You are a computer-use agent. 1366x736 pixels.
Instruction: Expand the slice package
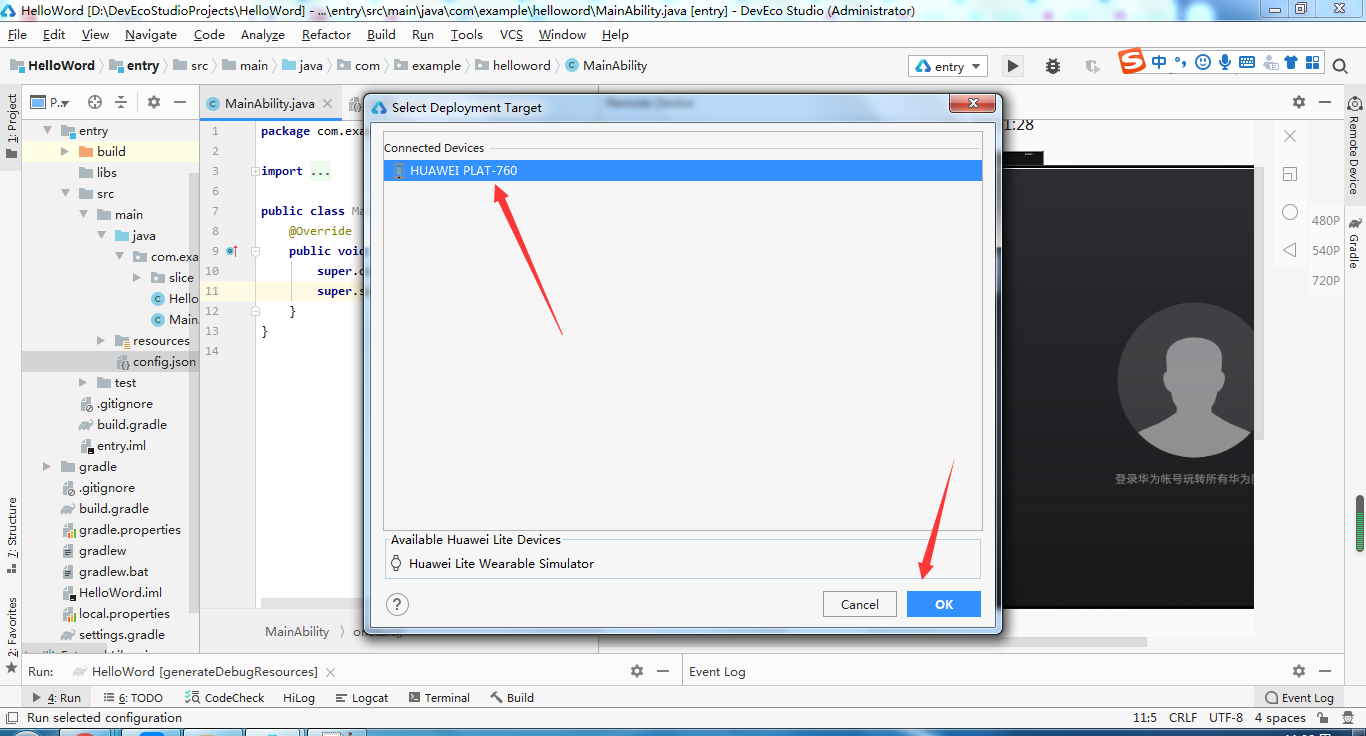tap(137, 278)
